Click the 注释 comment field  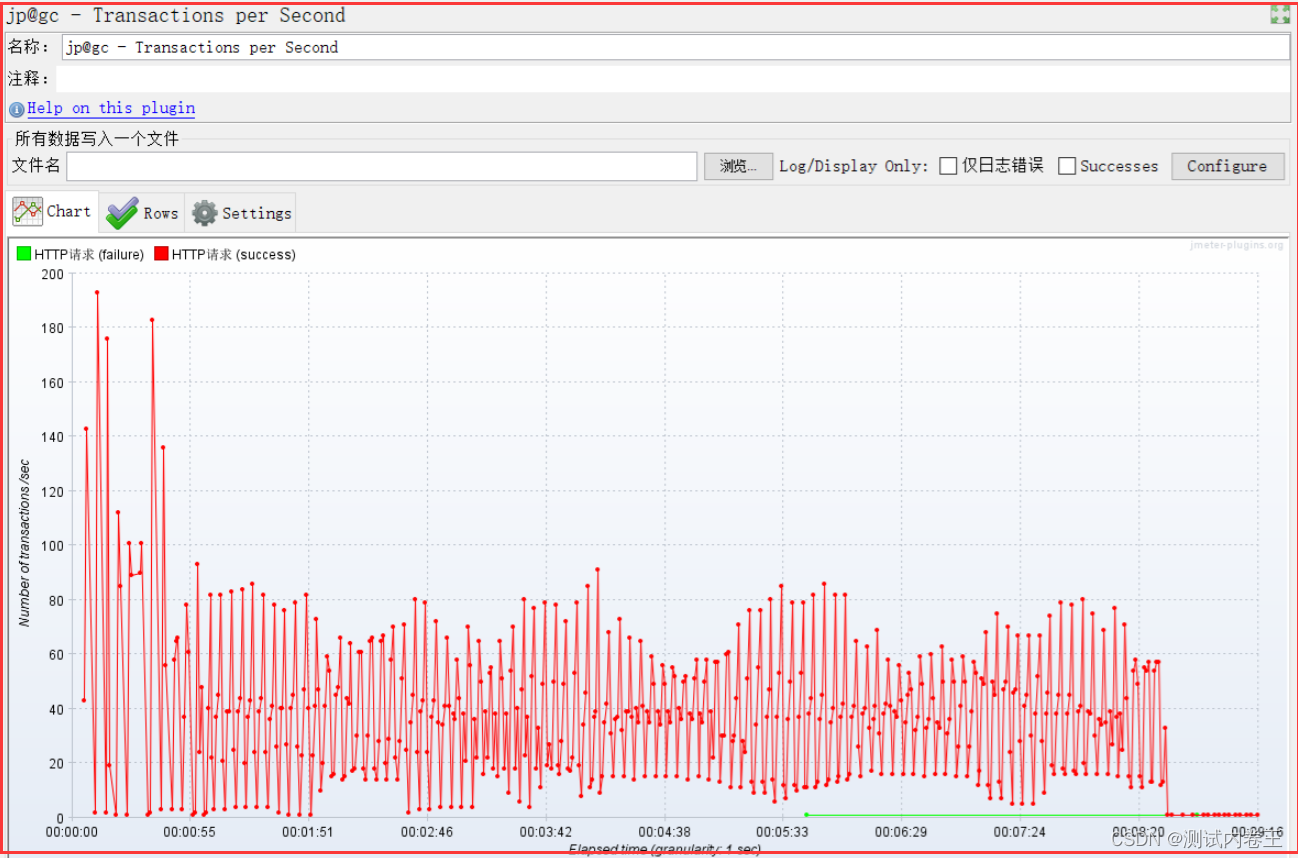click(673, 78)
